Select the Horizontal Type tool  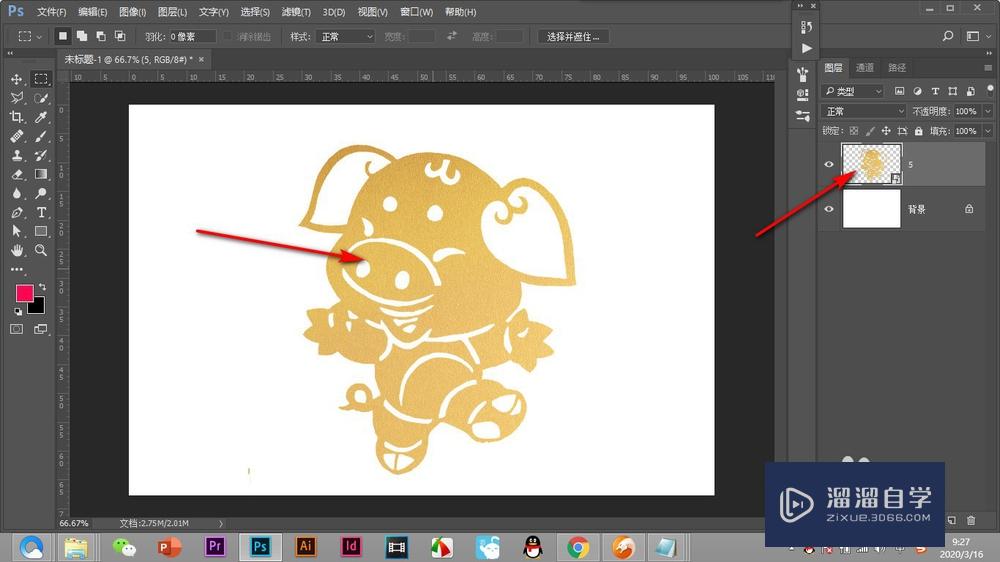pos(42,213)
